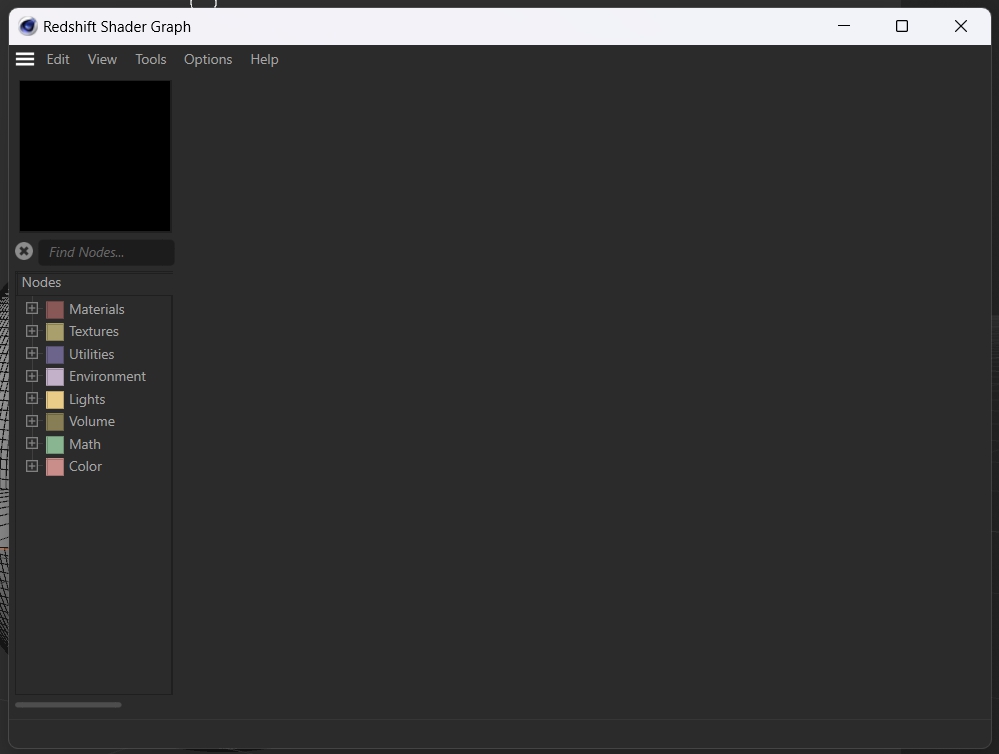Screen dimensions: 999x754
Task: Focus the Find Nodes search field
Action: click(106, 252)
